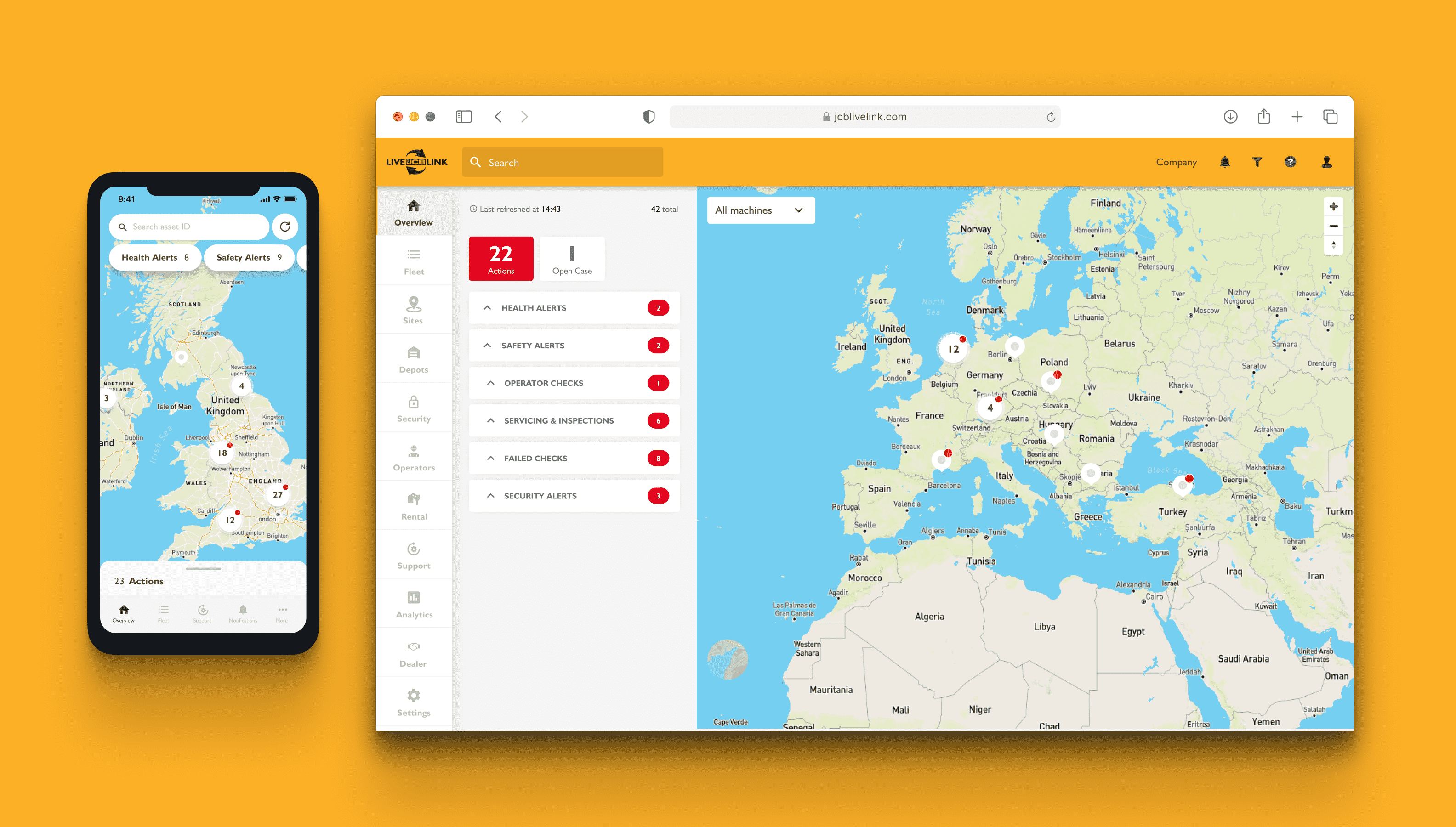Zoom in on the map with plus
This screenshot has width=1456, height=827.
(x=1333, y=207)
